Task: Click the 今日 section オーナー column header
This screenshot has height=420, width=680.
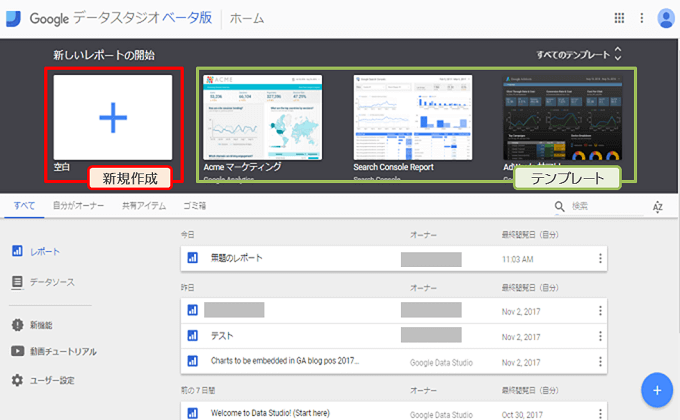Action: pos(423,235)
